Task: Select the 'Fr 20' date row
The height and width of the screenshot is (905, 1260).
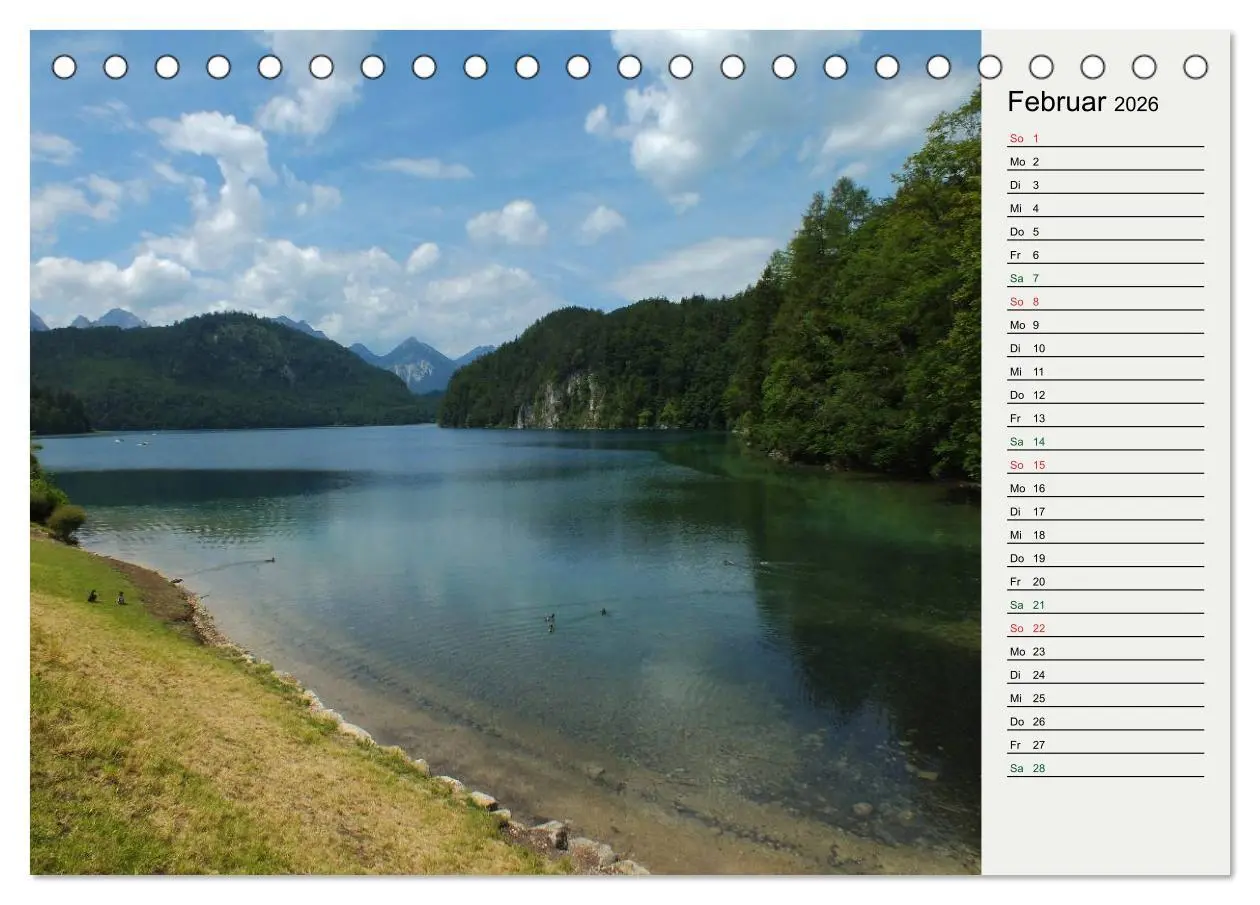Action: pos(1105,581)
